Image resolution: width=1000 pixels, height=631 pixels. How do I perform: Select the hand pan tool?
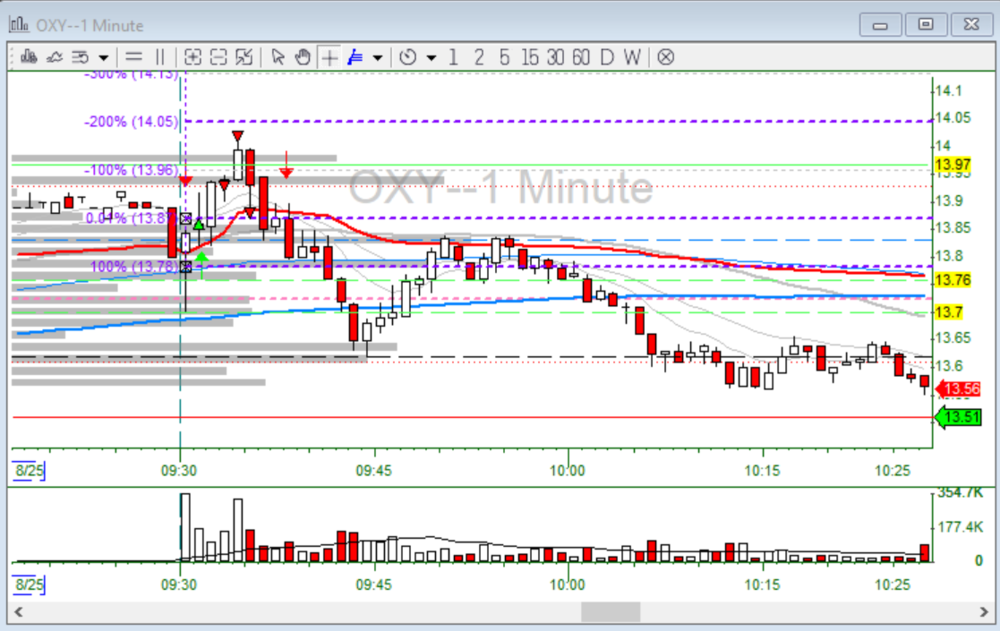303,57
